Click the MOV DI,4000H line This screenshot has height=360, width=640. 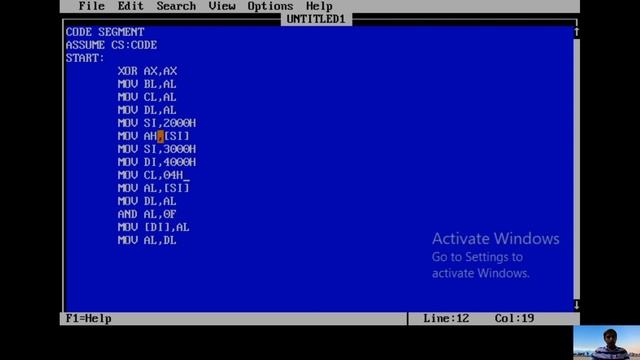pyautogui.click(x=157, y=162)
